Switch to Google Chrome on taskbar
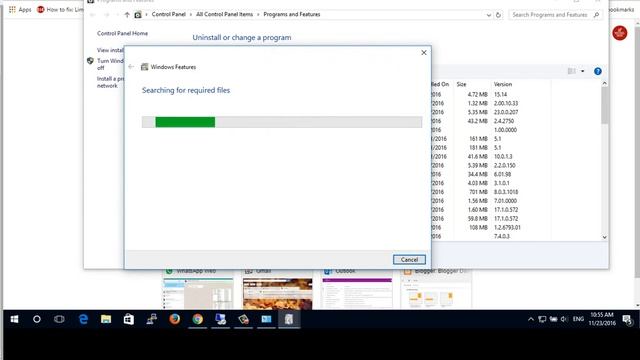The height and width of the screenshot is (360, 640). pos(198,319)
